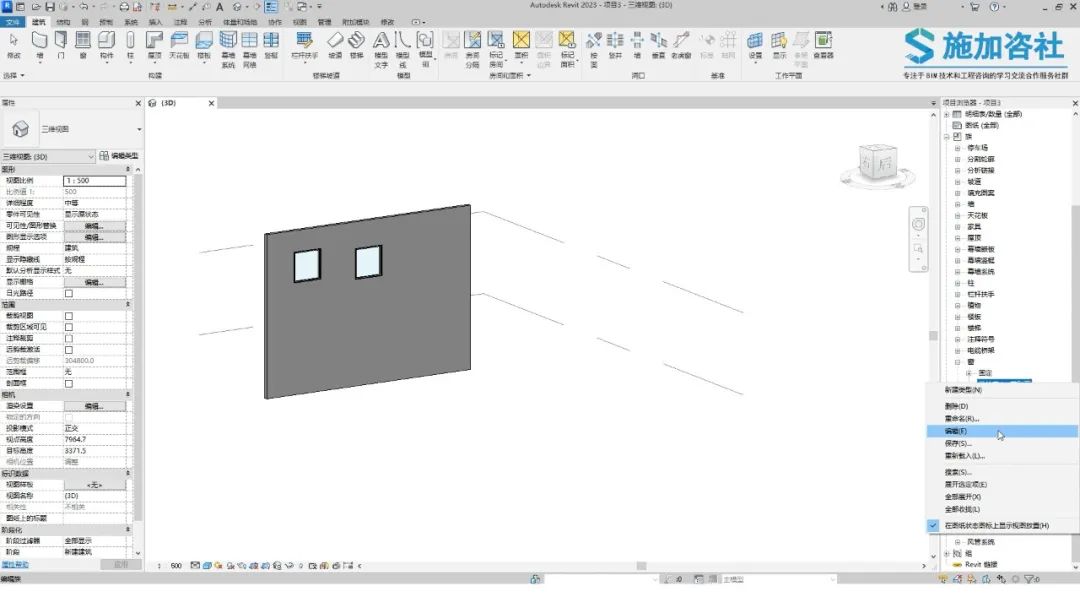Image resolution: width=1080 pixels, height=608 pixels.
Task: Open the Insert (插入) ribbon tab
Action: pyautogui.click(x=155, y=21)
